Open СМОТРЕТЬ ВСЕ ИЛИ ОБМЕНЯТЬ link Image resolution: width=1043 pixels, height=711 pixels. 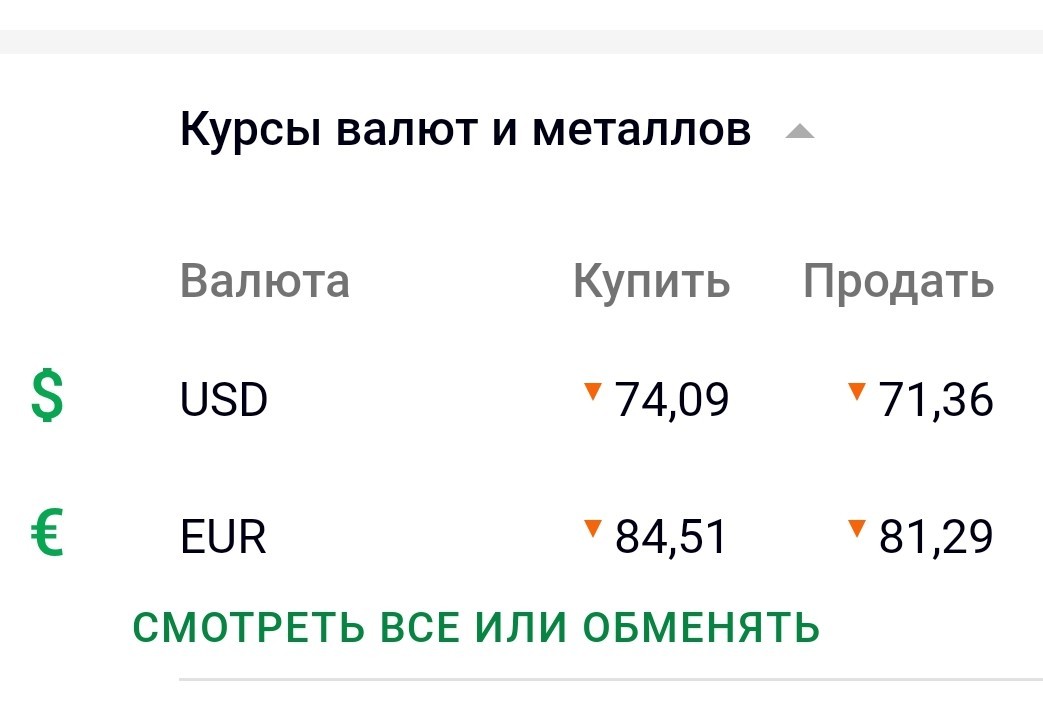coord(476,627)
